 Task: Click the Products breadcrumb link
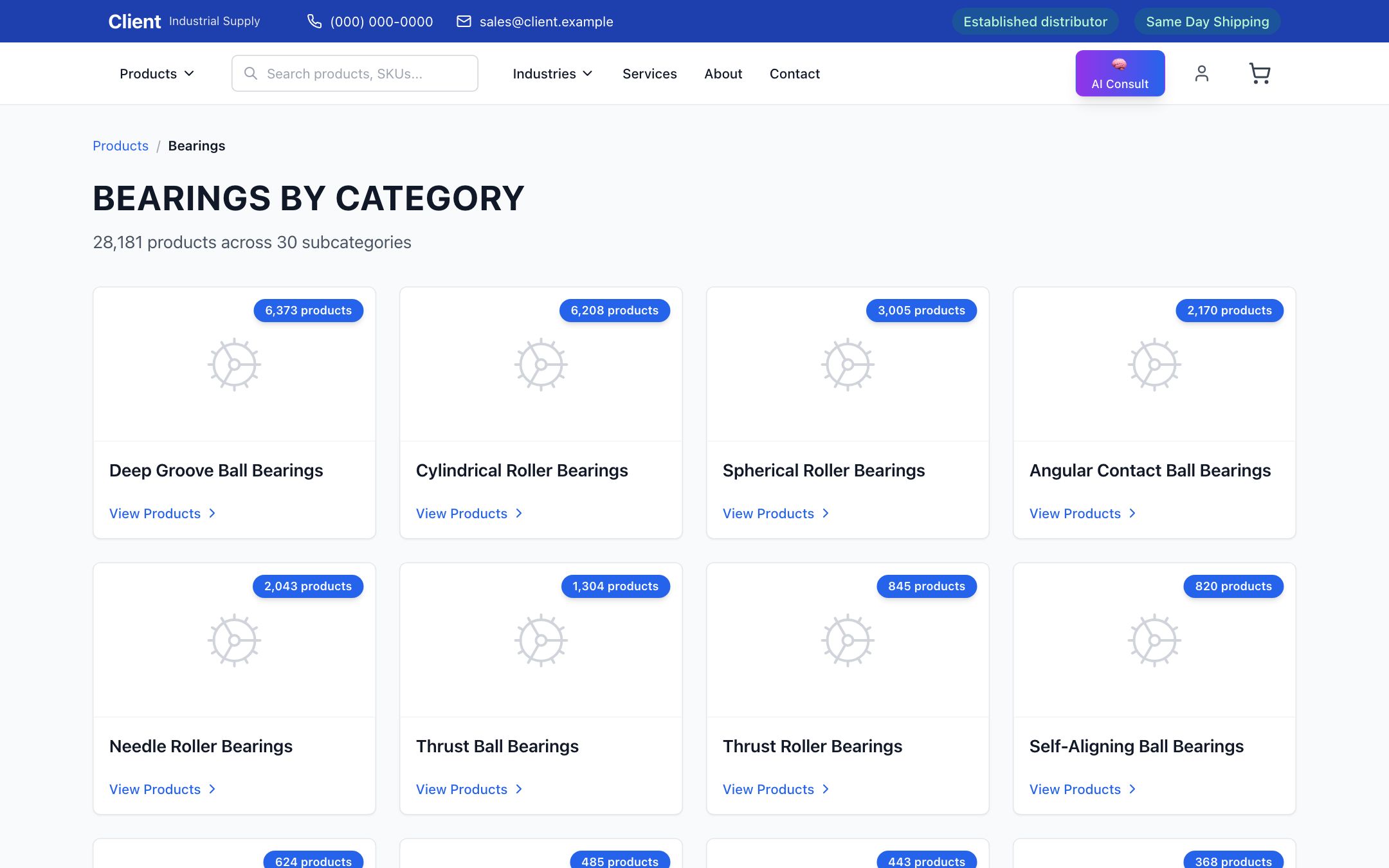[120, 145]
